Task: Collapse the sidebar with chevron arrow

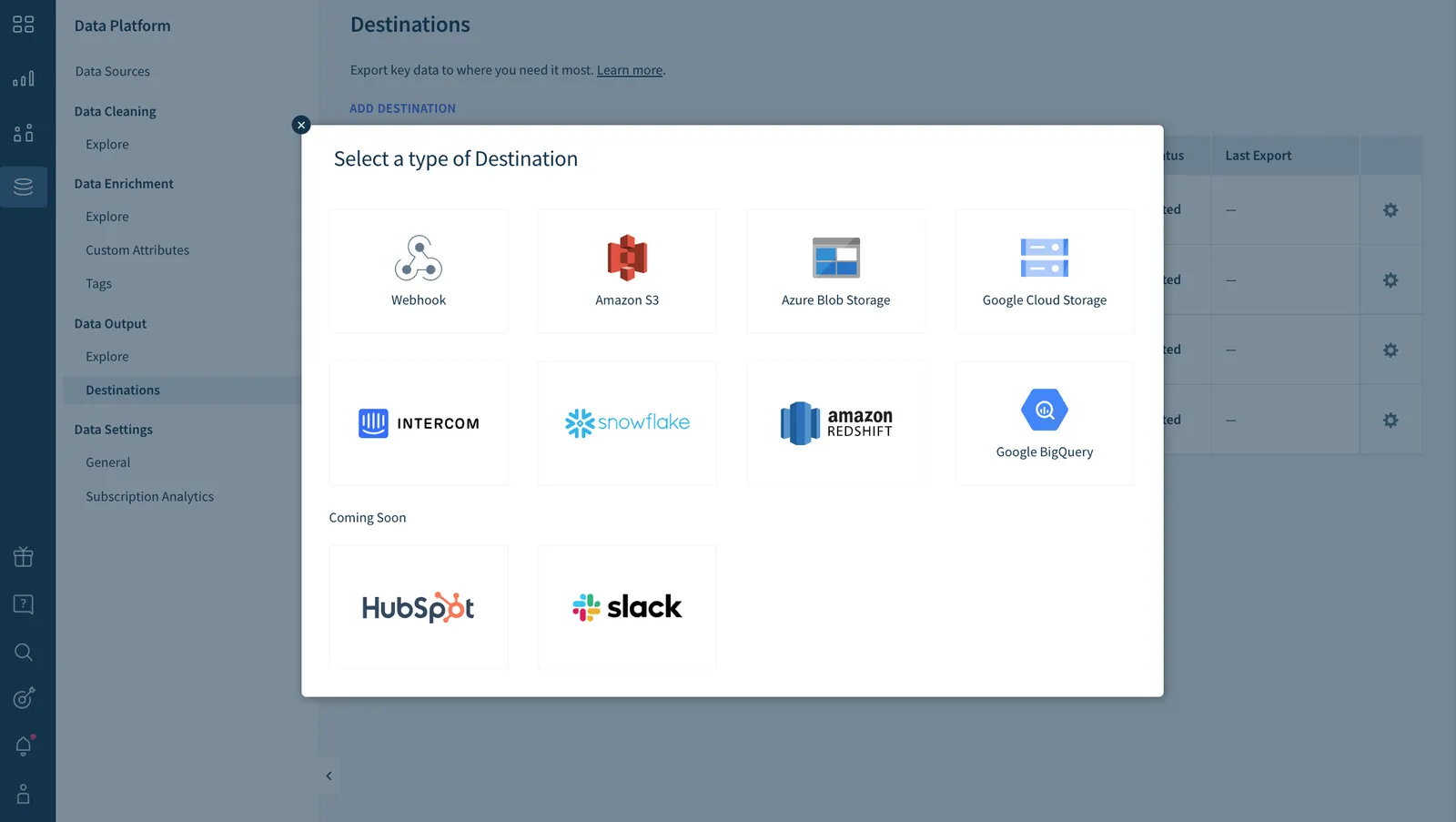Action: pos(329,776)
